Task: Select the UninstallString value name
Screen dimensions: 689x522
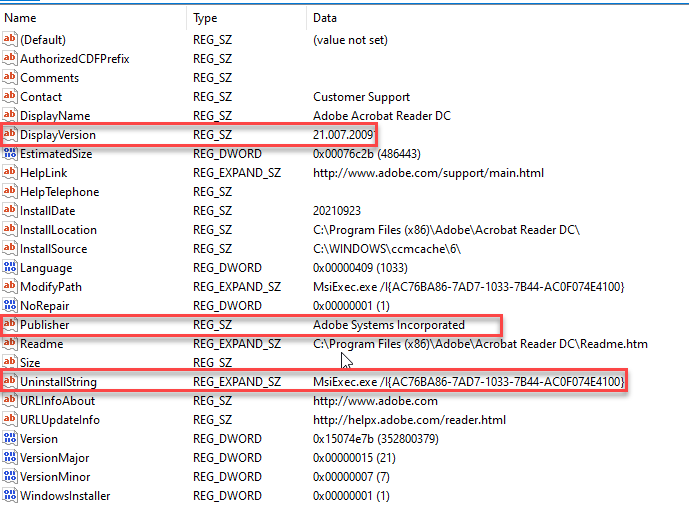Action: coord(58,382)
